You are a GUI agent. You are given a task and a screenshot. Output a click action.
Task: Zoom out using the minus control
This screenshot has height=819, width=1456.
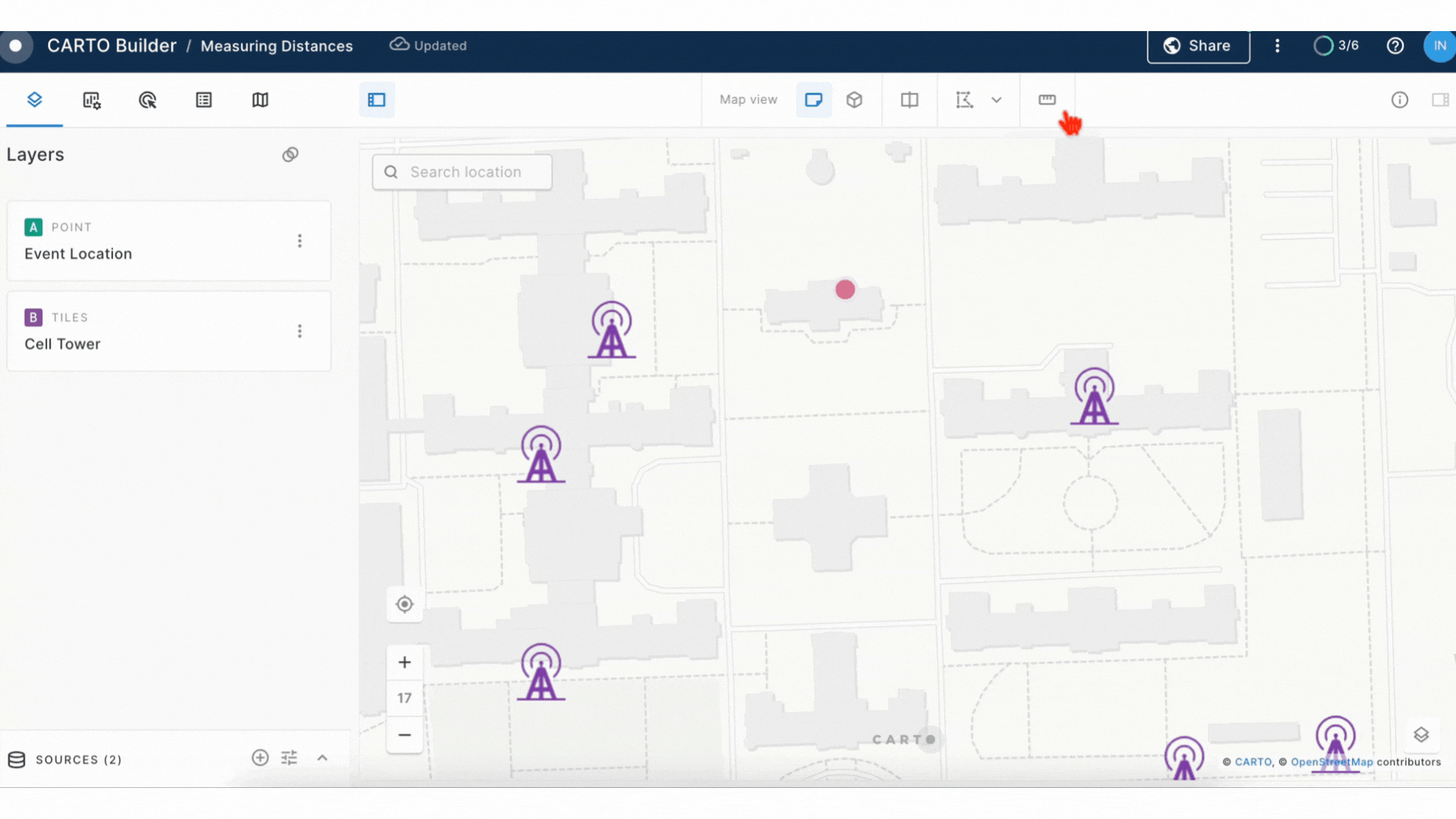[x=404, y=735]
